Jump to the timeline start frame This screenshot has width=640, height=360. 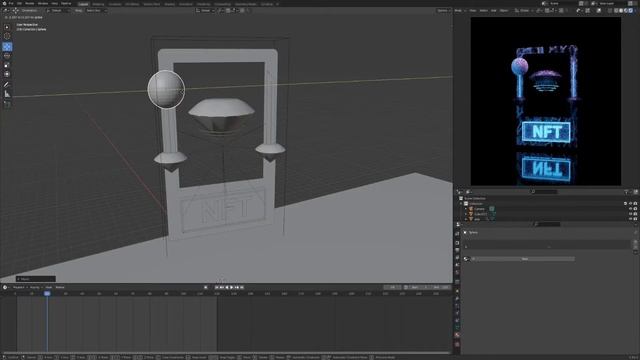(x=217, y=287)
